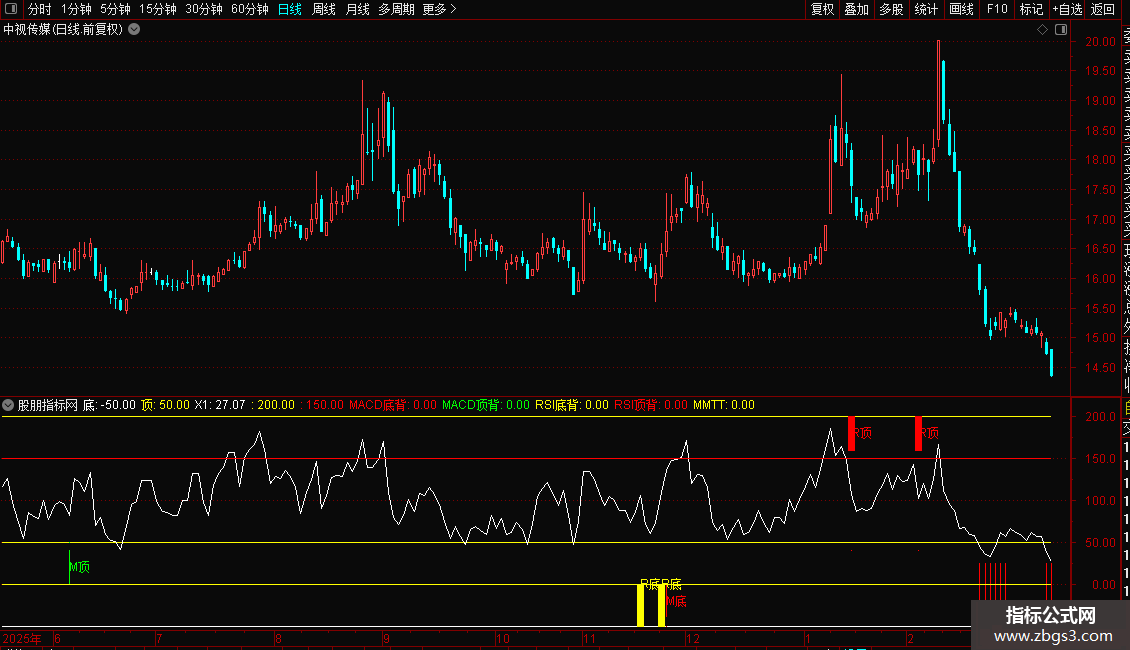Click the 14.50 price axis label
Image resolution: width=1130 pixels, height=650 pixels.
(1100, 368)
